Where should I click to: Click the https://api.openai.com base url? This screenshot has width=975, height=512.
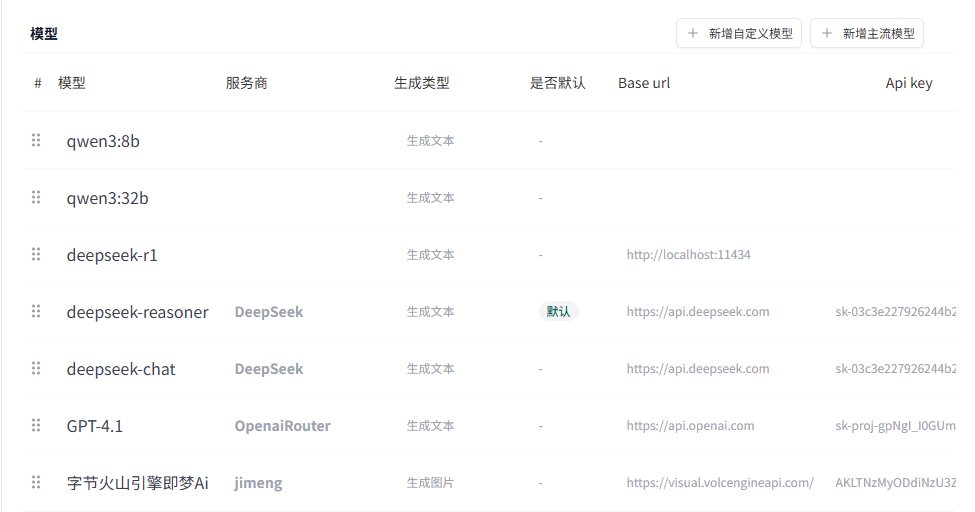pos(690,426)
